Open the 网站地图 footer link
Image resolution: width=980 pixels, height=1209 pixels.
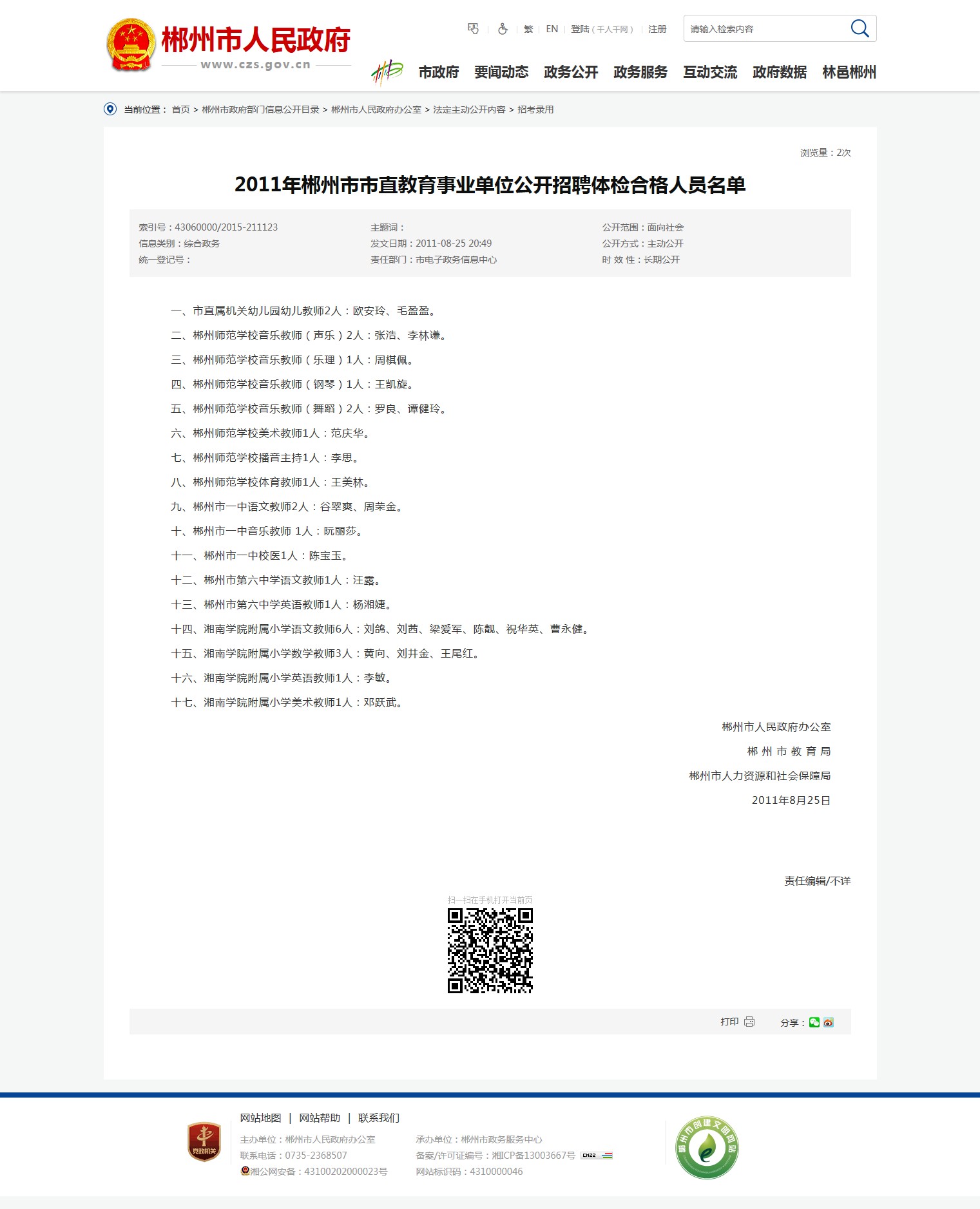click(260, 1118)
